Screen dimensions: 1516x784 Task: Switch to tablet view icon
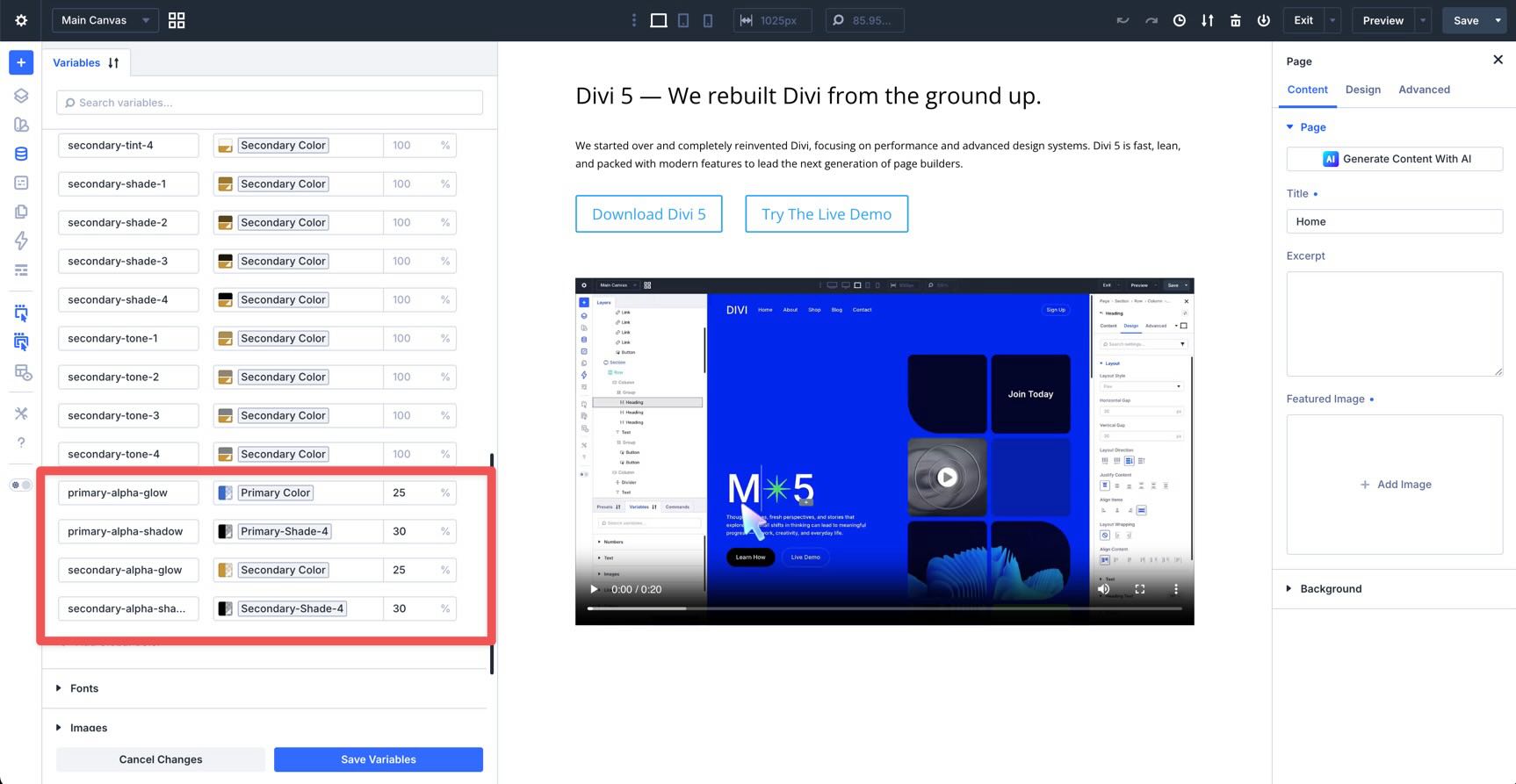click(683, 20)
